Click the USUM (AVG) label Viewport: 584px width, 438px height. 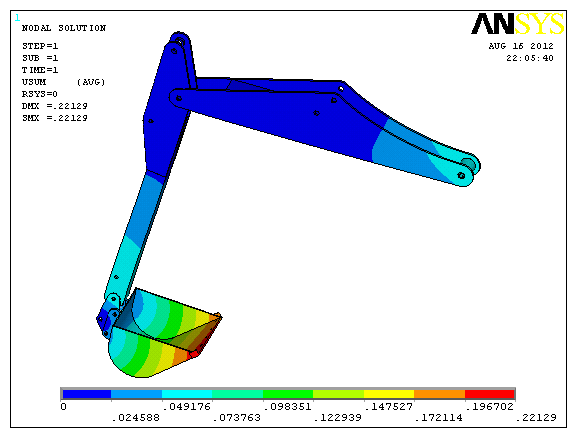(63, 82)
